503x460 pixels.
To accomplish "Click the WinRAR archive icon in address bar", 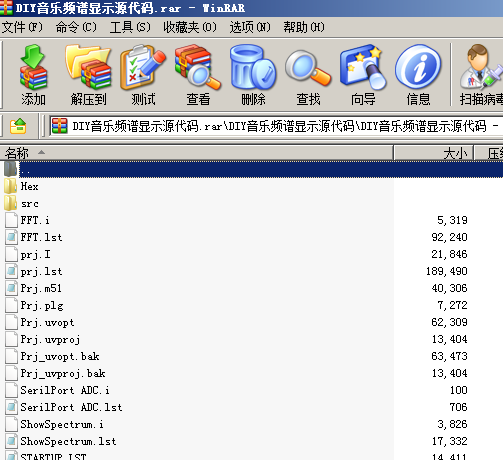I will [60, 126].
